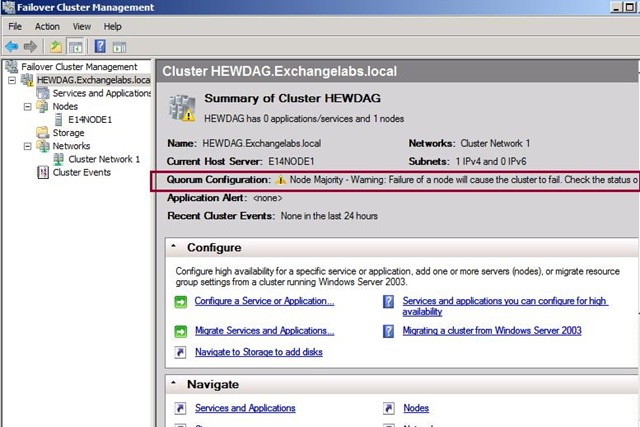Go forward with the gray arrow
This screenshot has height=427, width=640.
click(x=30, y=47)
